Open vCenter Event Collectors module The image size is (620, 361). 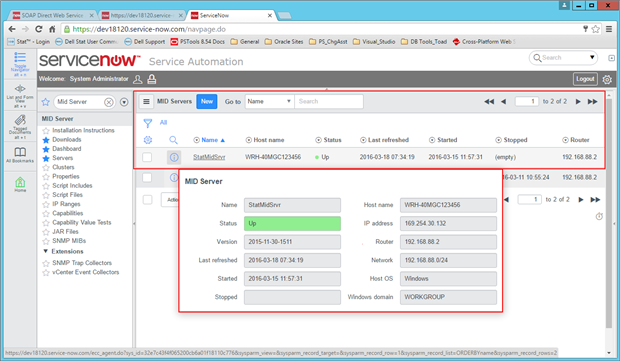click(85, 272)
